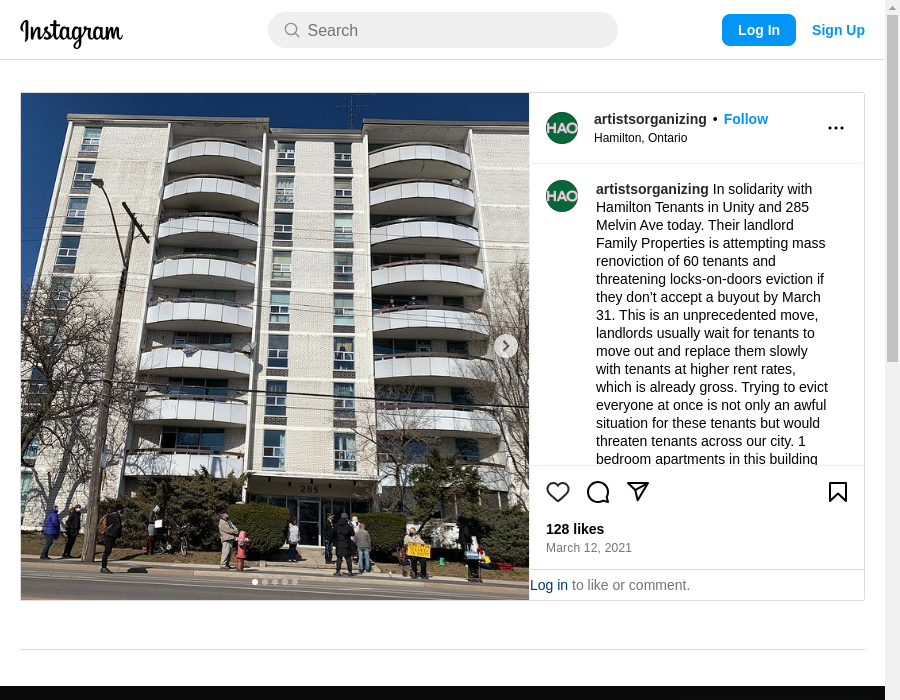Focus the Search input field
Image resolution: width=900 pixels, height=700 pixels.
click(x=443, y=30)
